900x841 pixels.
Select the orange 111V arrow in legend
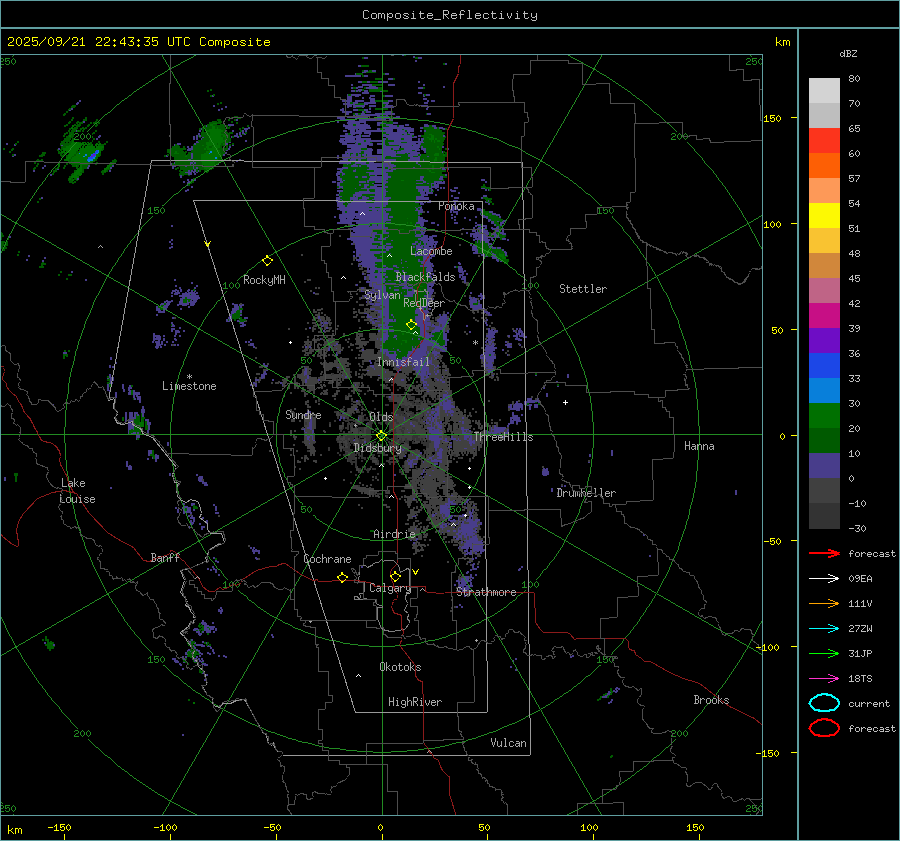coord(823,603)
